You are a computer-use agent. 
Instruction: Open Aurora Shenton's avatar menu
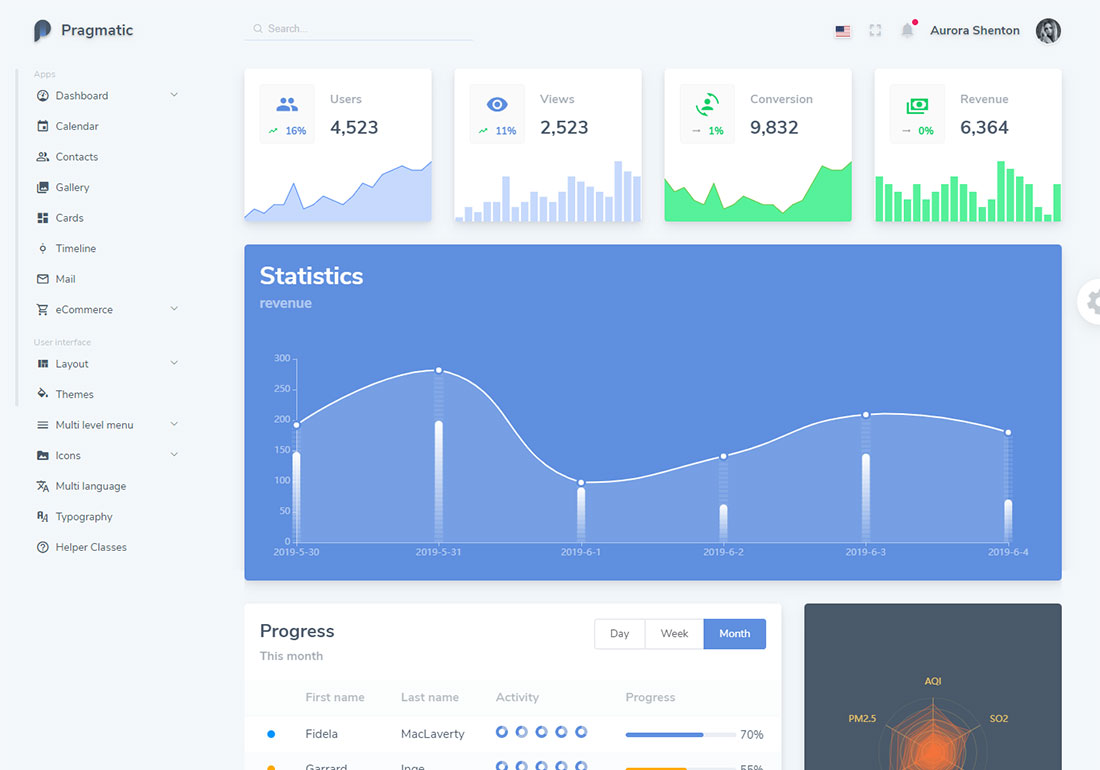coord(1048,30)
